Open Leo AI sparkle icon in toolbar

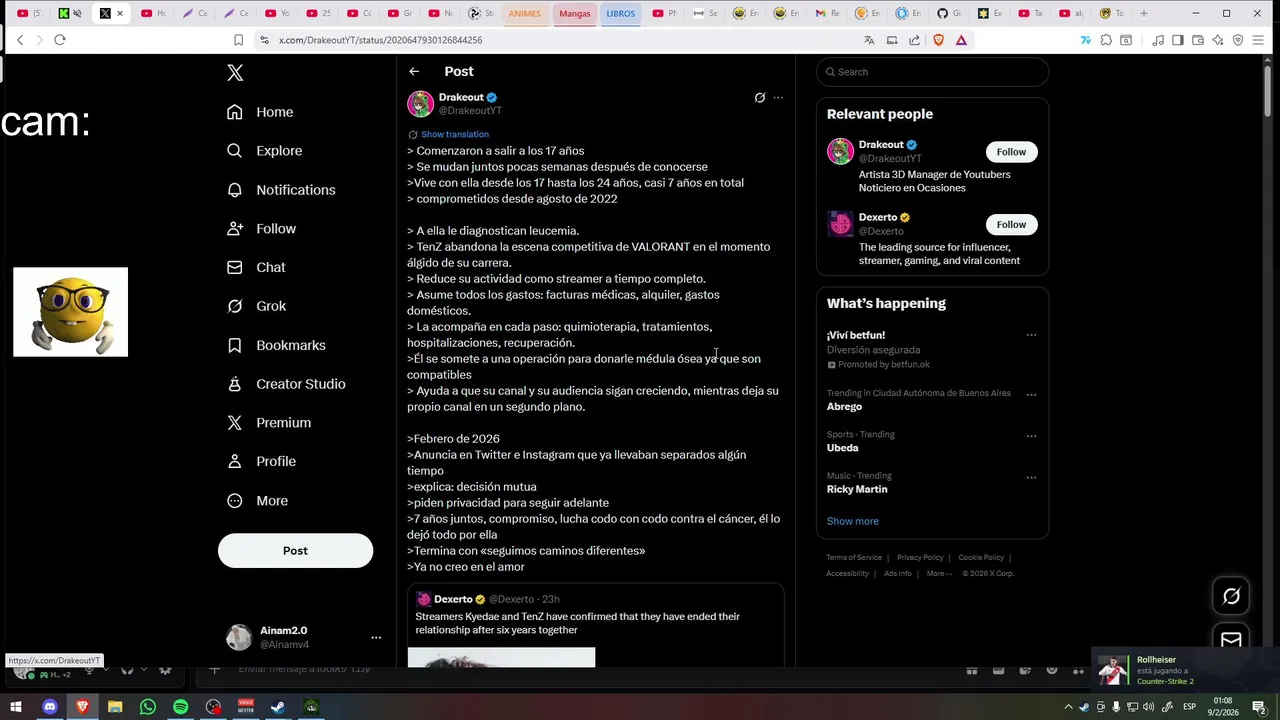1218,40
